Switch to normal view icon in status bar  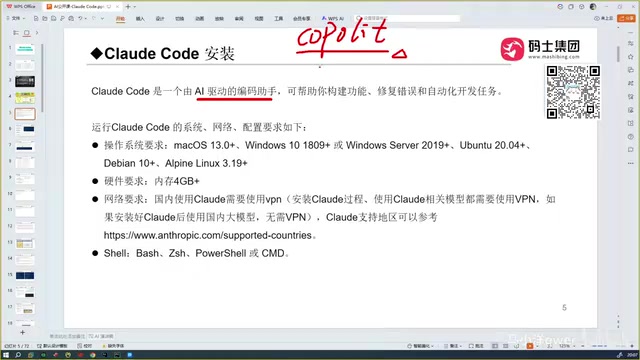[495, 346]
